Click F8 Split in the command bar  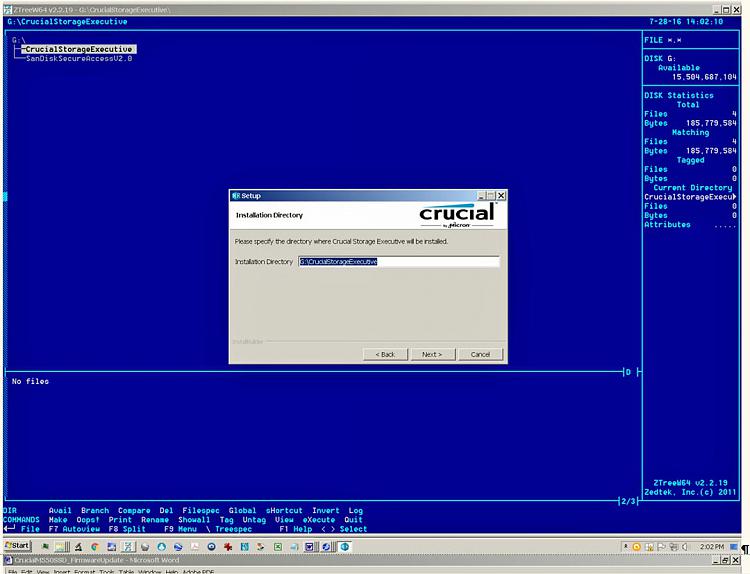click(127, 529)
